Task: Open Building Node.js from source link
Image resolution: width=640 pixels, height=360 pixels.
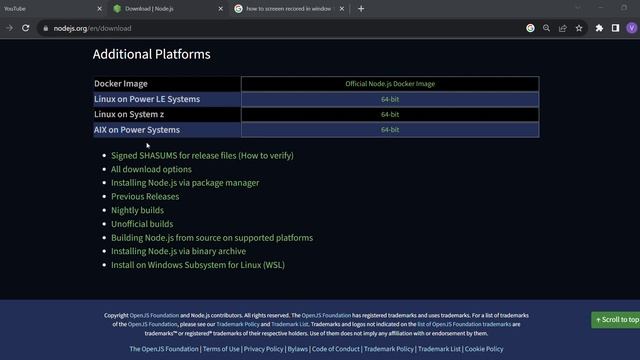Action: (212, 238)
